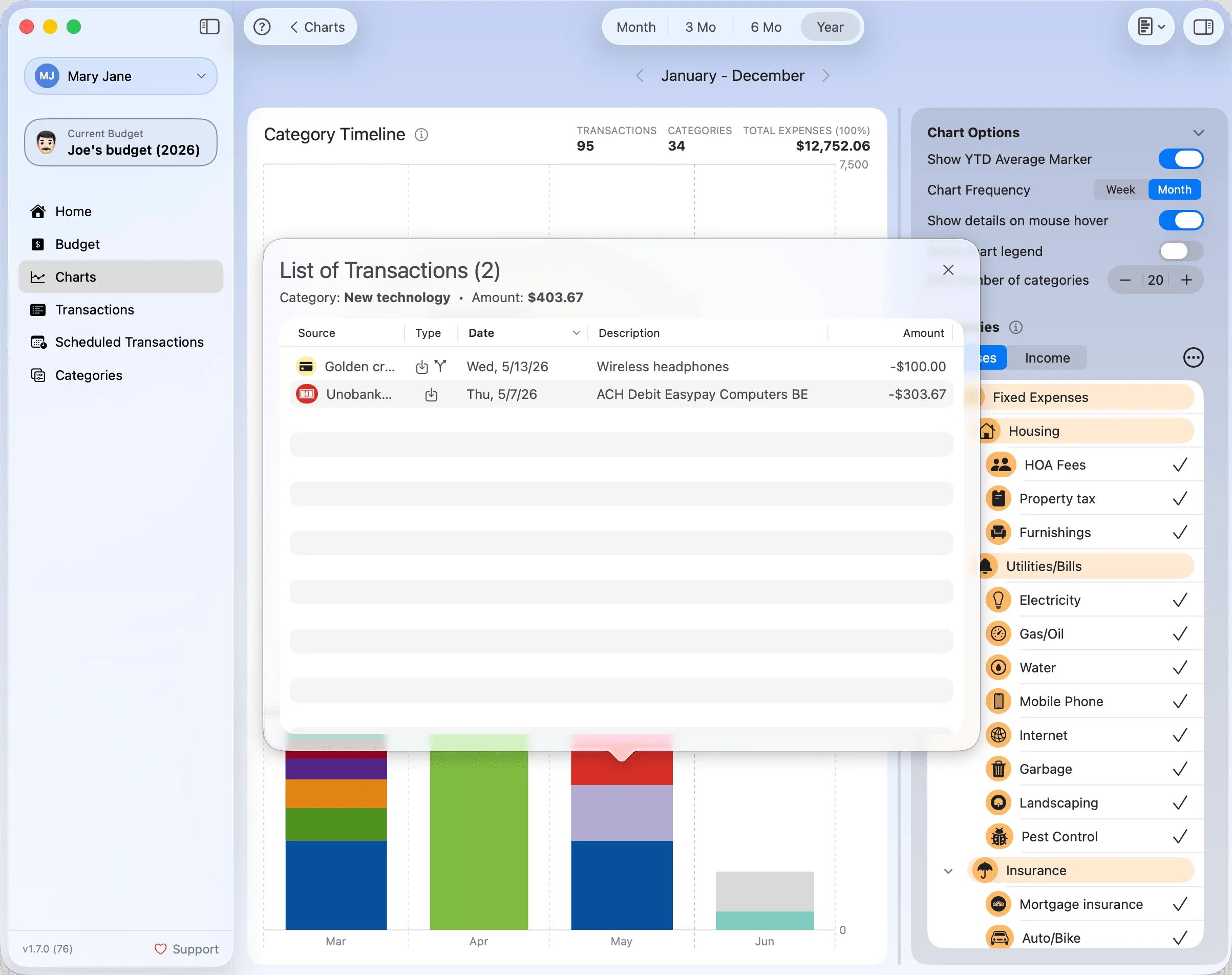Select the Utilities/Bills category group
Screen dimensions: 1232x975
pos(1084,566)
